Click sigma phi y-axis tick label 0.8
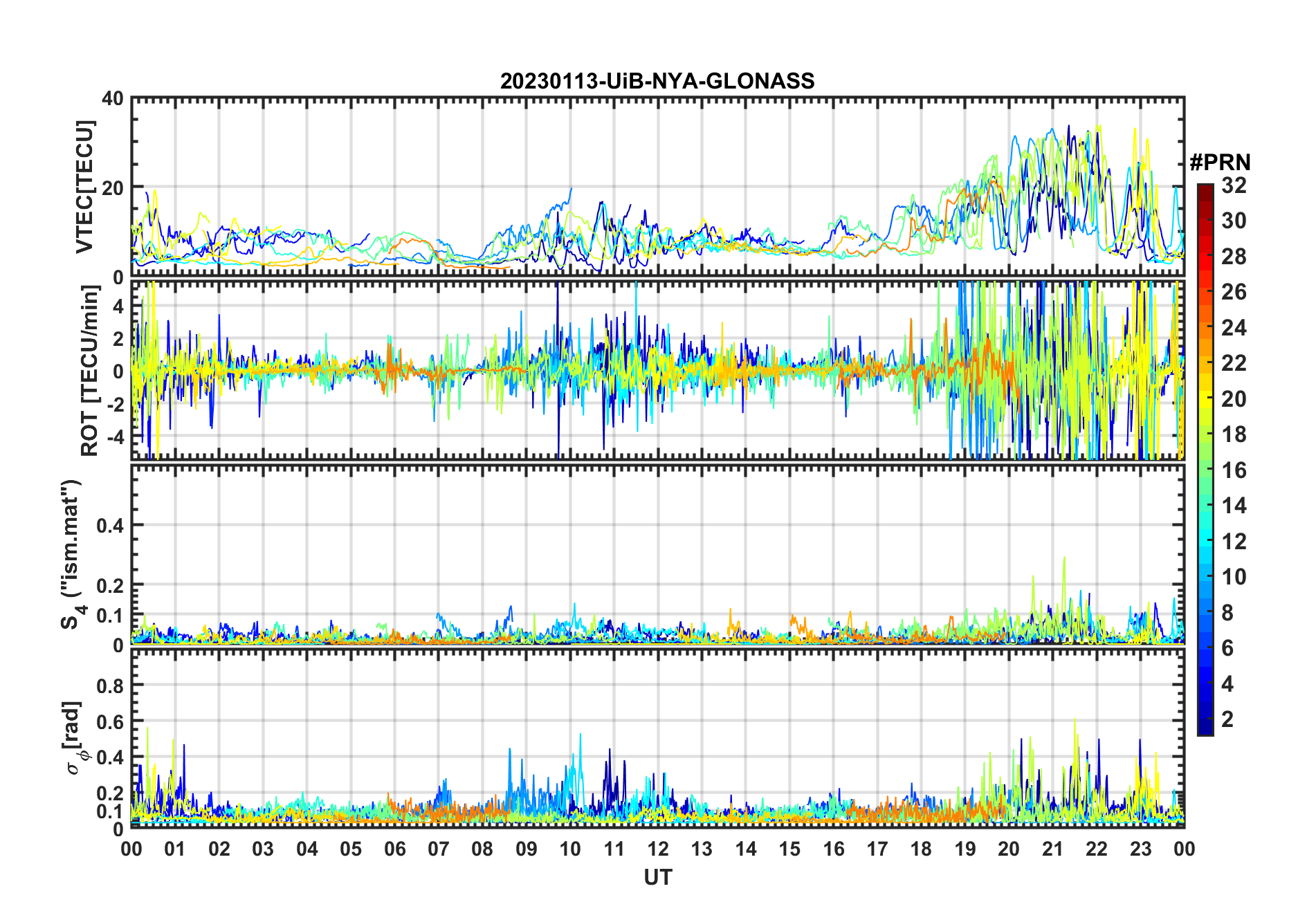The image size is (1316, 920). coord(110,686)
